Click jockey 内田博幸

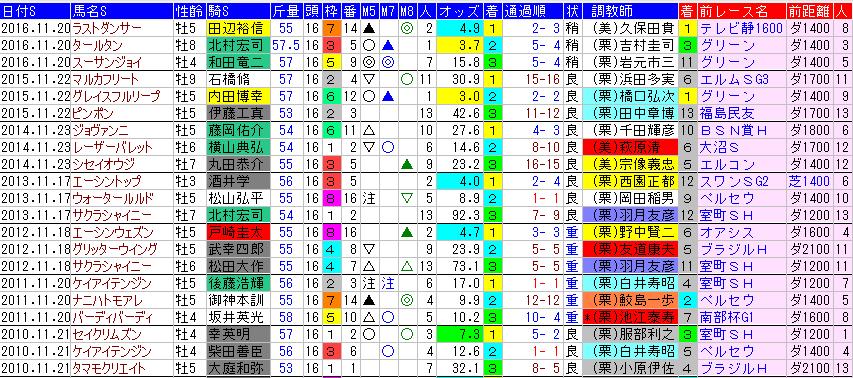coord(238,96)
